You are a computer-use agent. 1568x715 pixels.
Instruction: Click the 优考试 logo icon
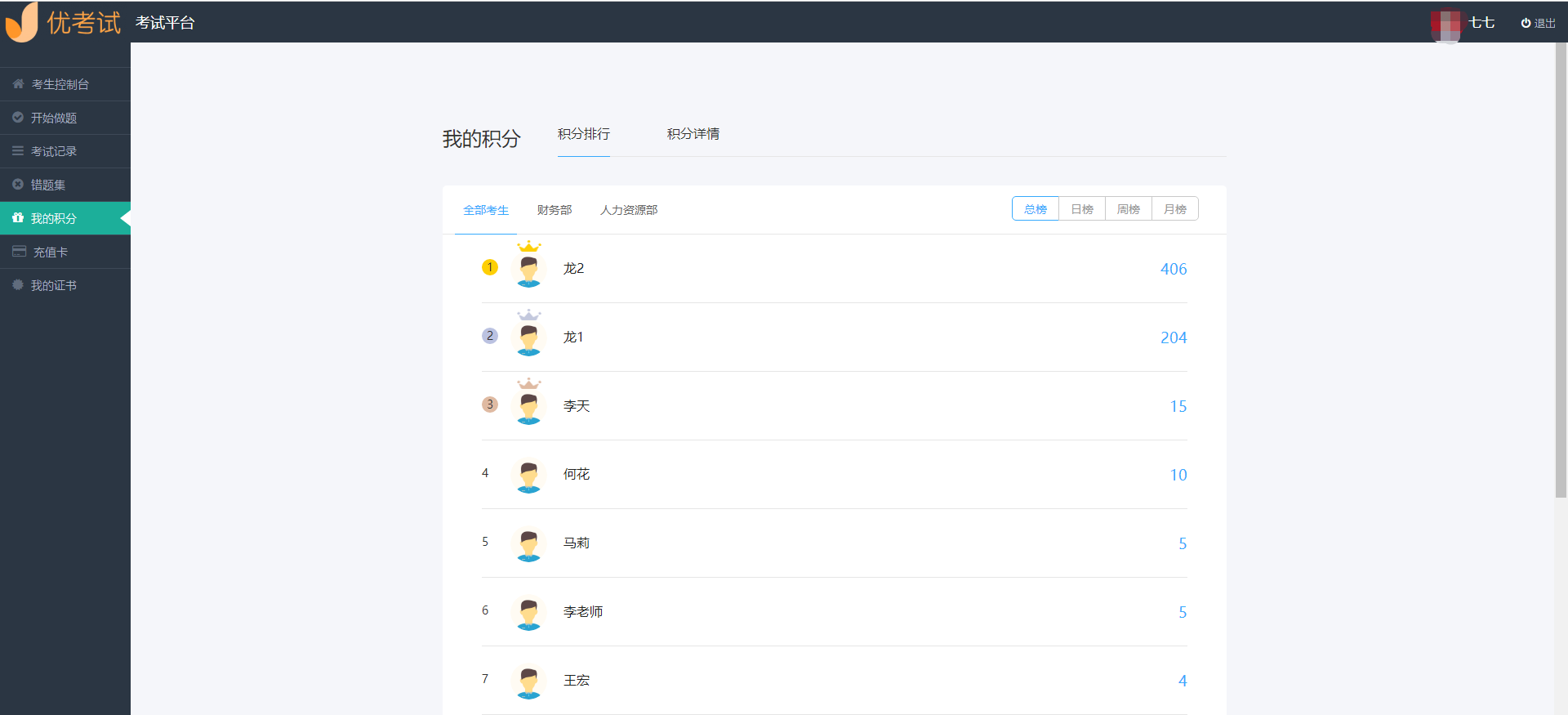point(22,21)
